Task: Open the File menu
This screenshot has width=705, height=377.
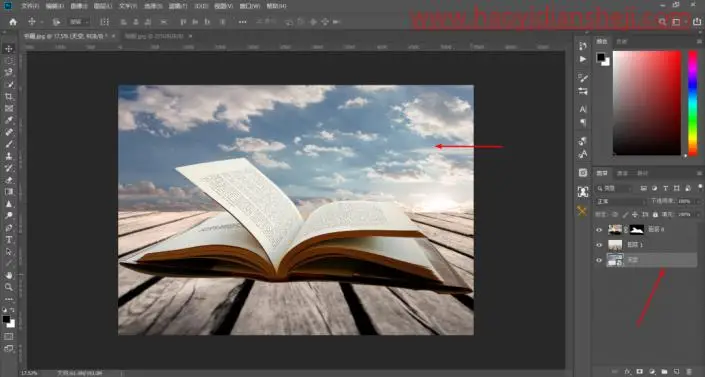Action: (x=30, y=6)
